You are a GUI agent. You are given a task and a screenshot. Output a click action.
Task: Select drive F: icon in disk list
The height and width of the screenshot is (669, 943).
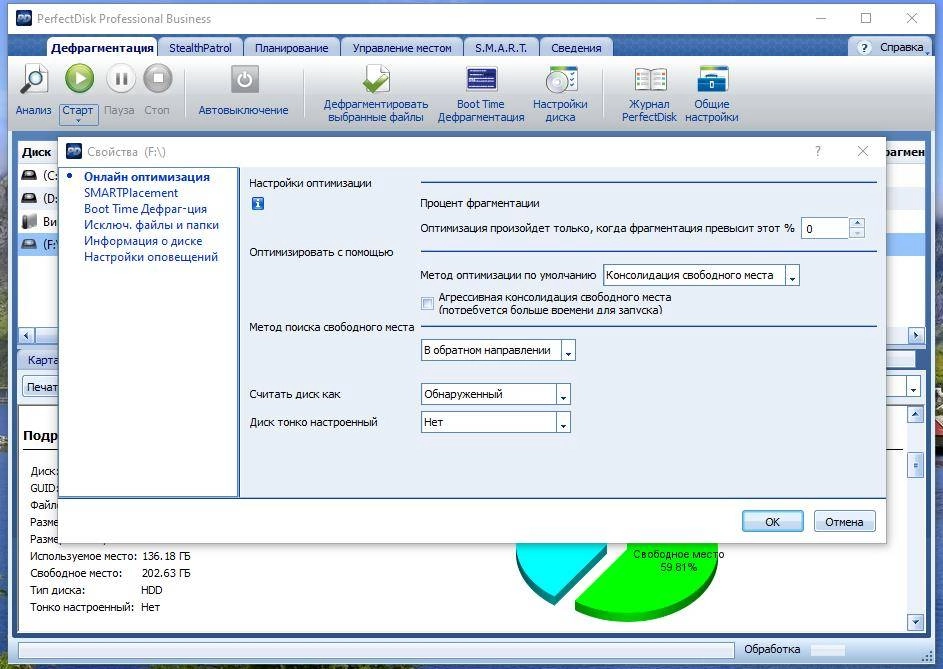(x=29, y=244)
